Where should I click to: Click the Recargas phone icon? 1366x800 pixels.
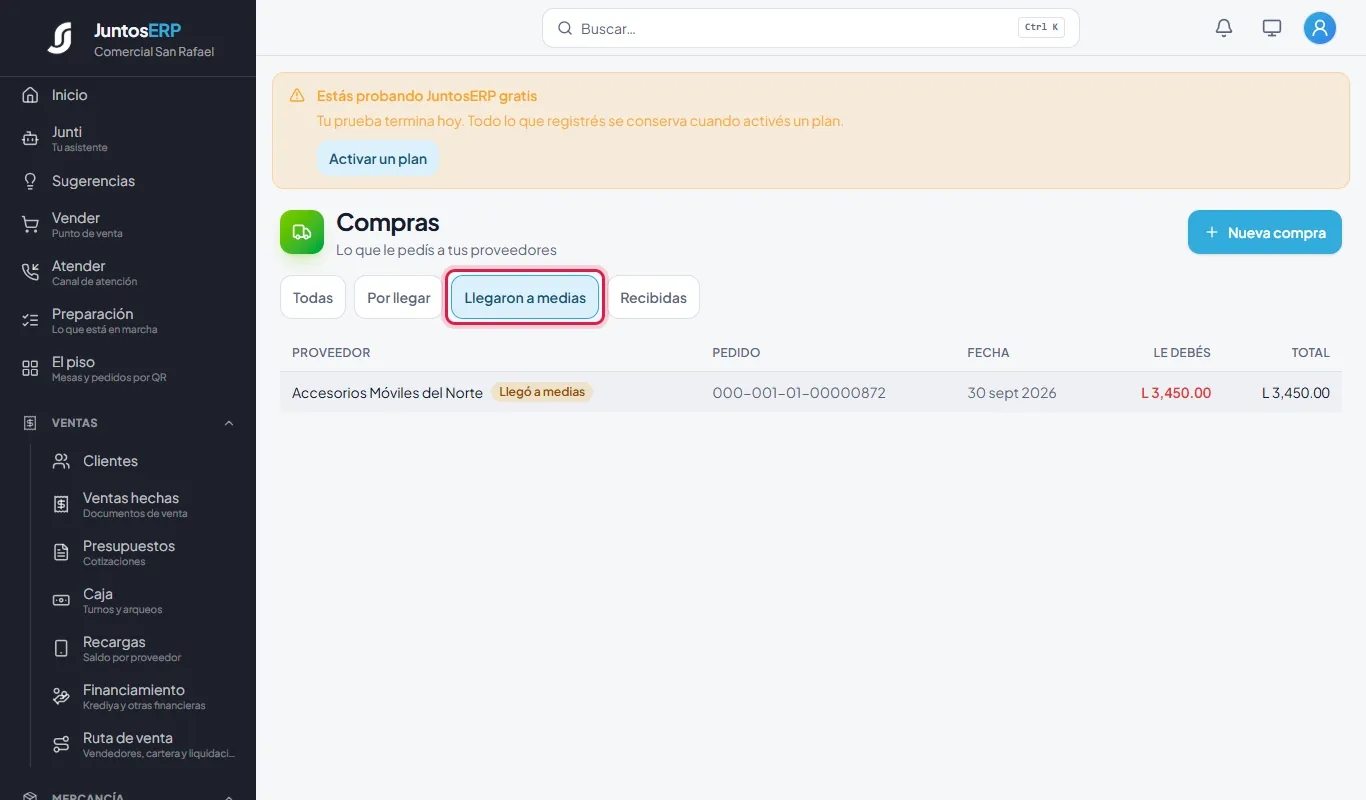[x=61, y=649]
